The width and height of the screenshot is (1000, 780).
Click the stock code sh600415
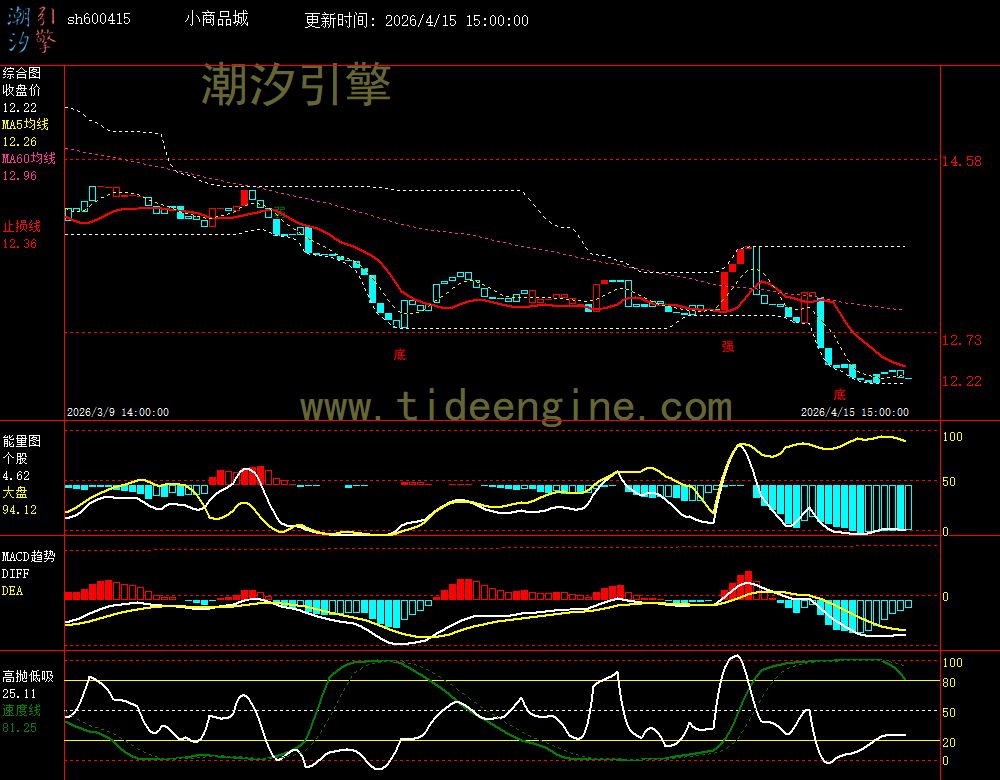(x=100, y=18)
